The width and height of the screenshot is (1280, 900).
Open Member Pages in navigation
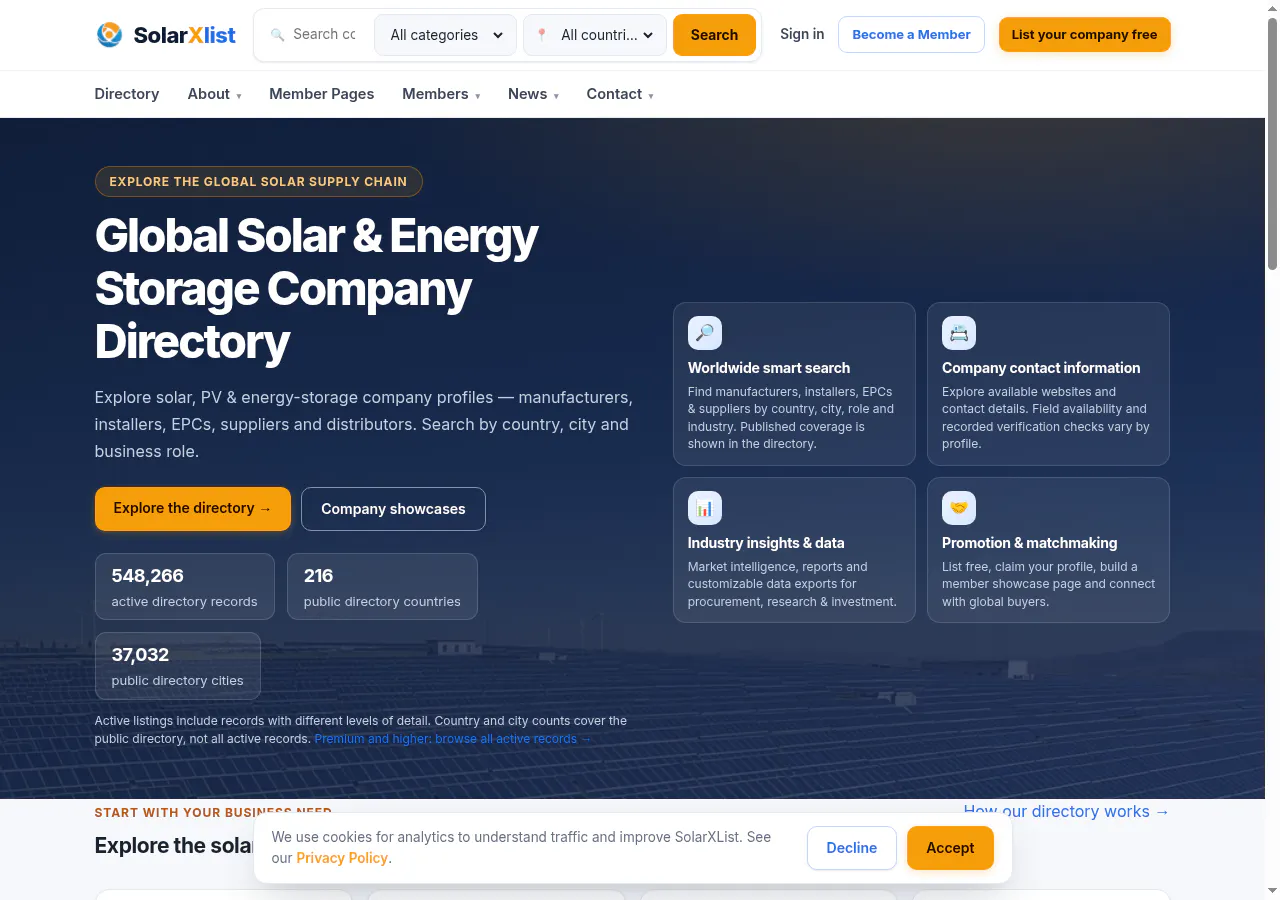(x=321, y=94)
